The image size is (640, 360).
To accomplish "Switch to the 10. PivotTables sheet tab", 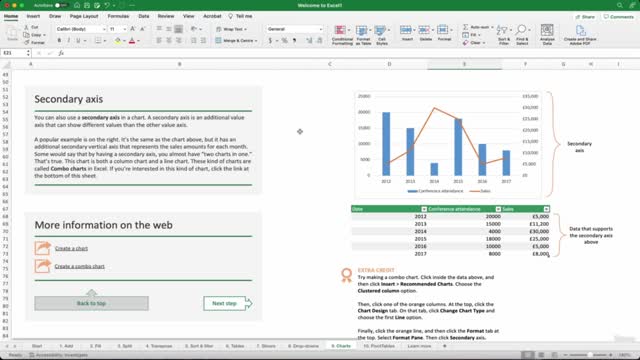I will tap(379, 346).
